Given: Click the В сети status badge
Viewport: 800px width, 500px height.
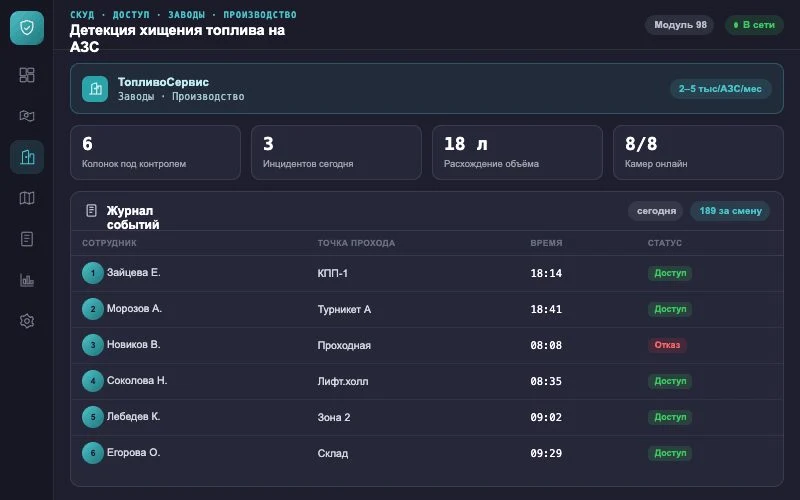Looking at the screenshot, I should tap(754, 25).
